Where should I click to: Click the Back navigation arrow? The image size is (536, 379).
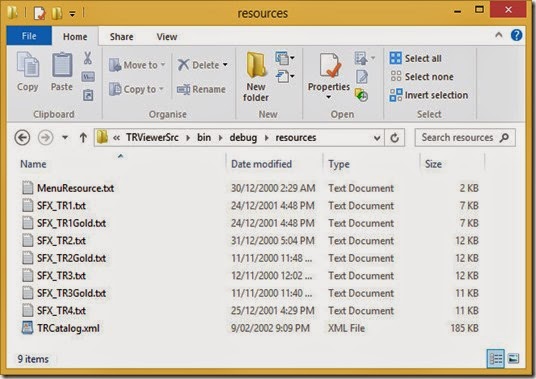23,138
